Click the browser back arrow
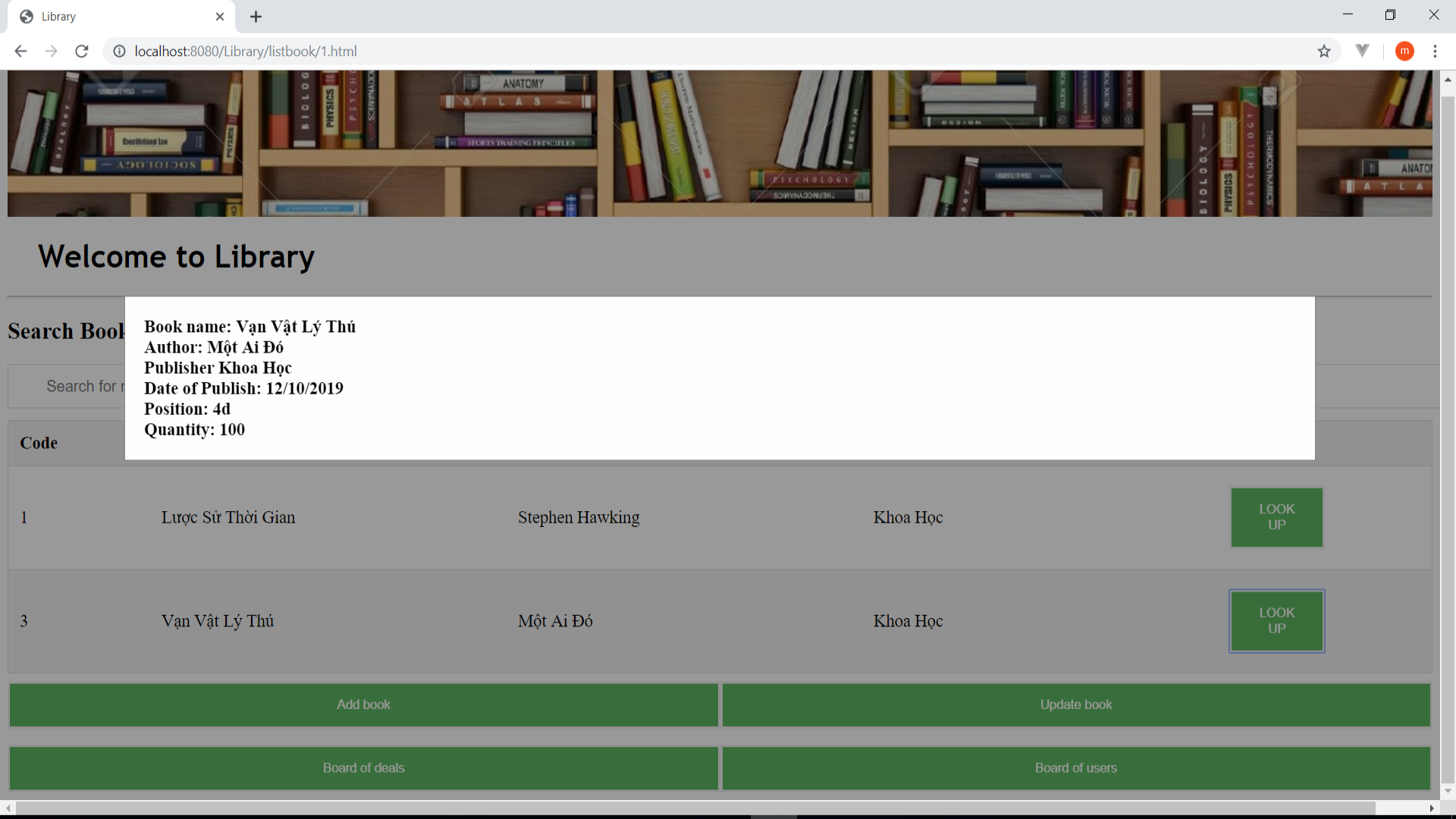This screenshot has height=819, width=1456. [20, 51]
